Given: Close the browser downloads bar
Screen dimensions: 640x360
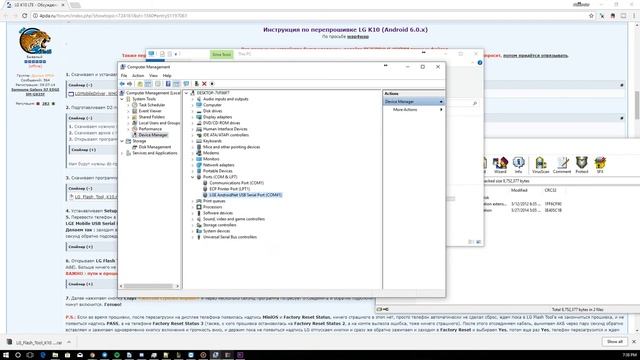Looking at the screenshot, I should coord(634,342).
